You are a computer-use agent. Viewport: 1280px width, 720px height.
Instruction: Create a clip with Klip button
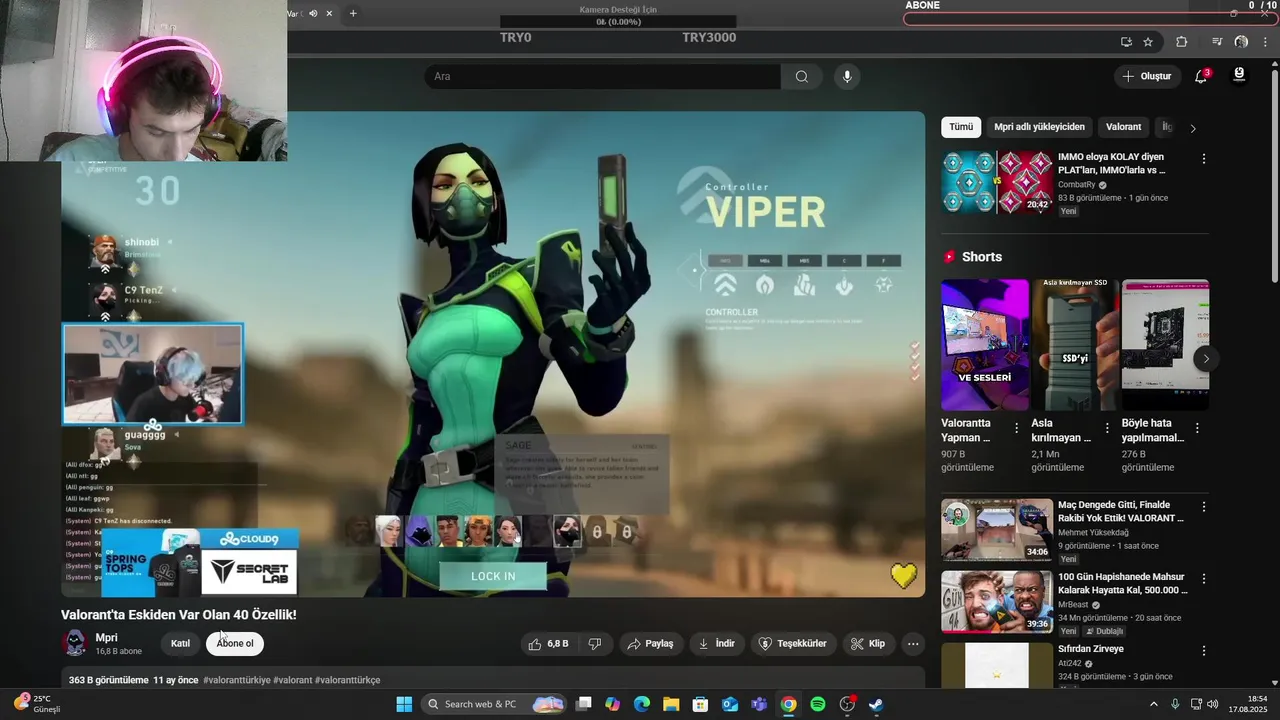point(868,644)
